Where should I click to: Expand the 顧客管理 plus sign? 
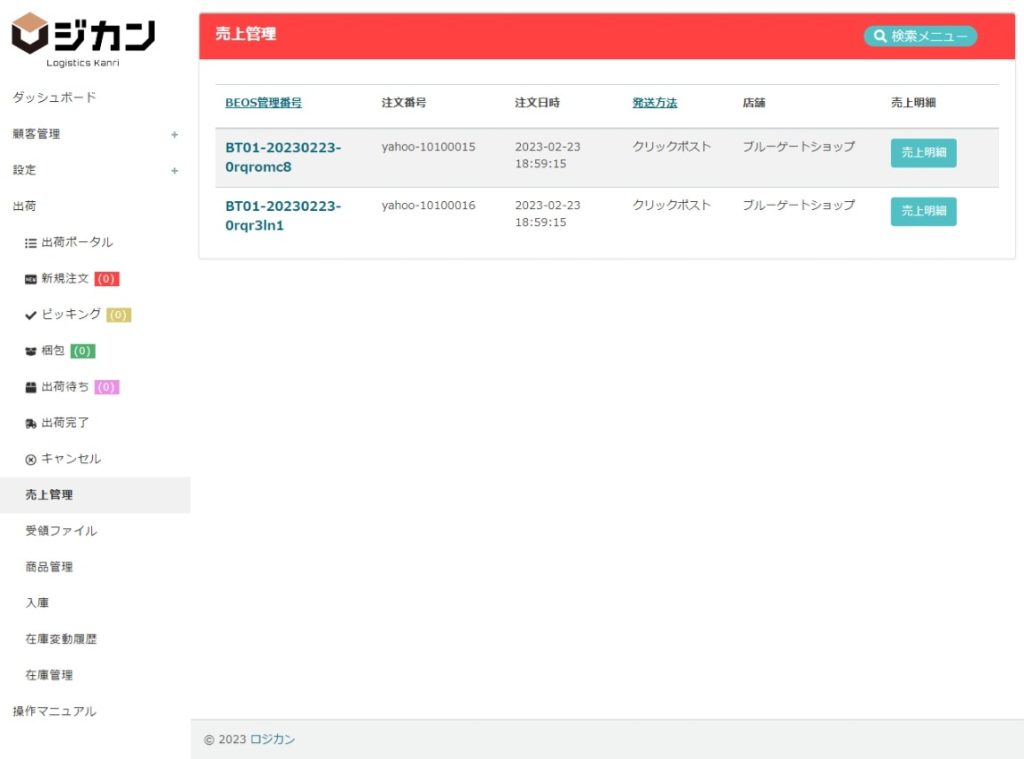[x=174, y=134]
